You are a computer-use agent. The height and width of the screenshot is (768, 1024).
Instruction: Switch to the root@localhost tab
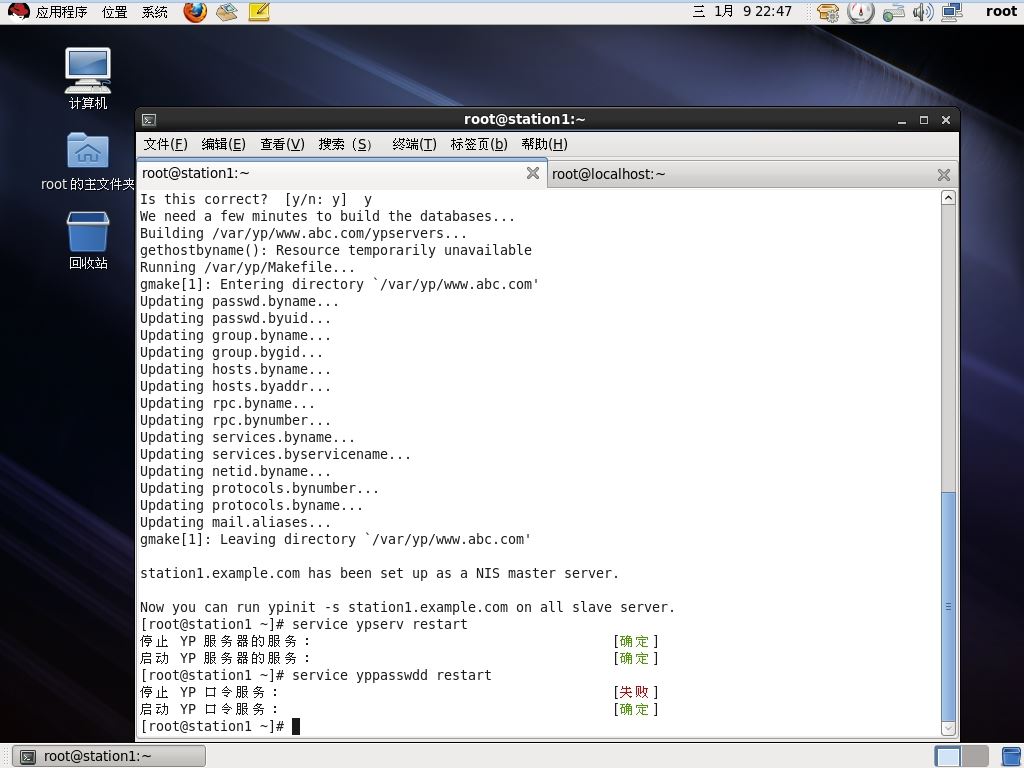752,174
